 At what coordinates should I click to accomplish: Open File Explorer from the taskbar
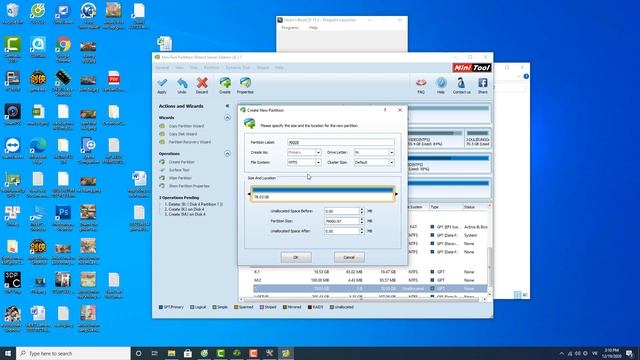(171, 353)
